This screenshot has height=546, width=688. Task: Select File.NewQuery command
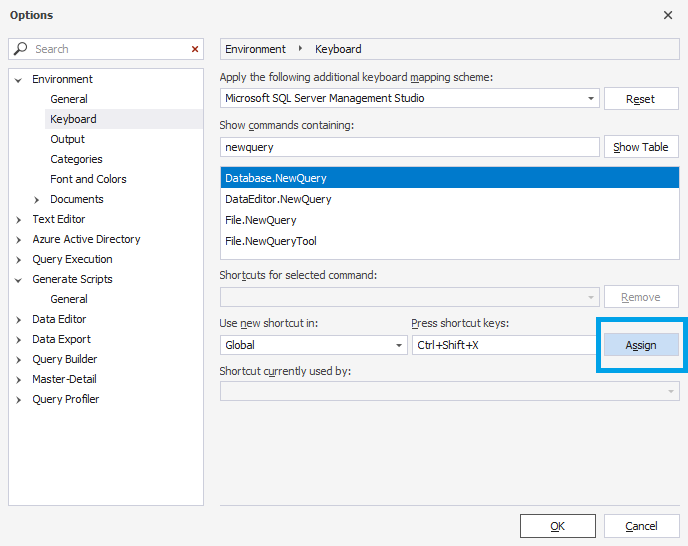pyautogui.click(x=450, y=220)
